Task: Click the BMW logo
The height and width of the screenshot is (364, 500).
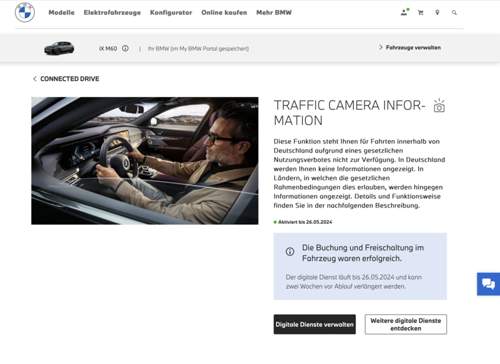Action: click(x=25, y=12)
